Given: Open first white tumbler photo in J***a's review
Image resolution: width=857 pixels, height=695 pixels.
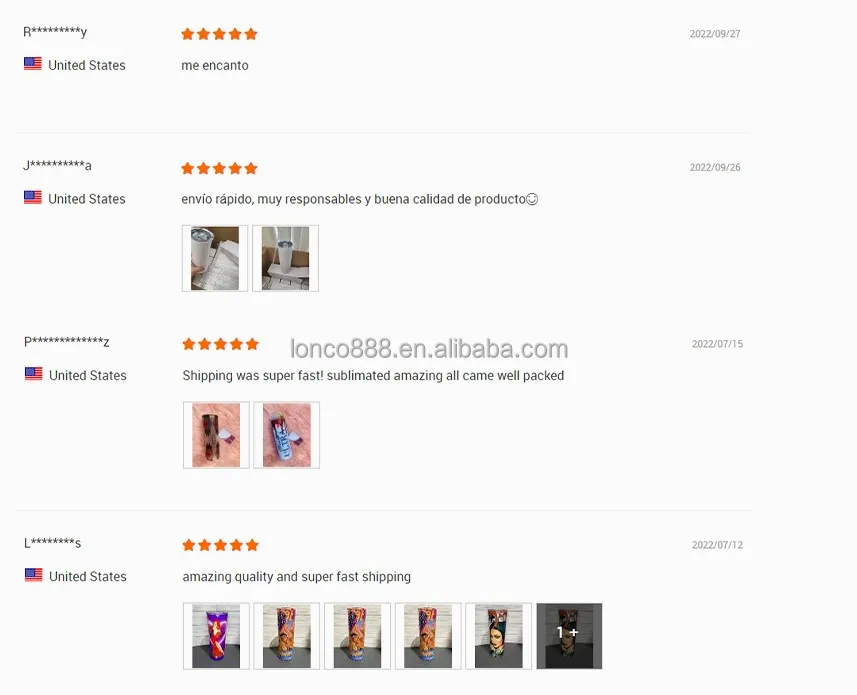Looking at the screenshot, I should click(215, 258).
